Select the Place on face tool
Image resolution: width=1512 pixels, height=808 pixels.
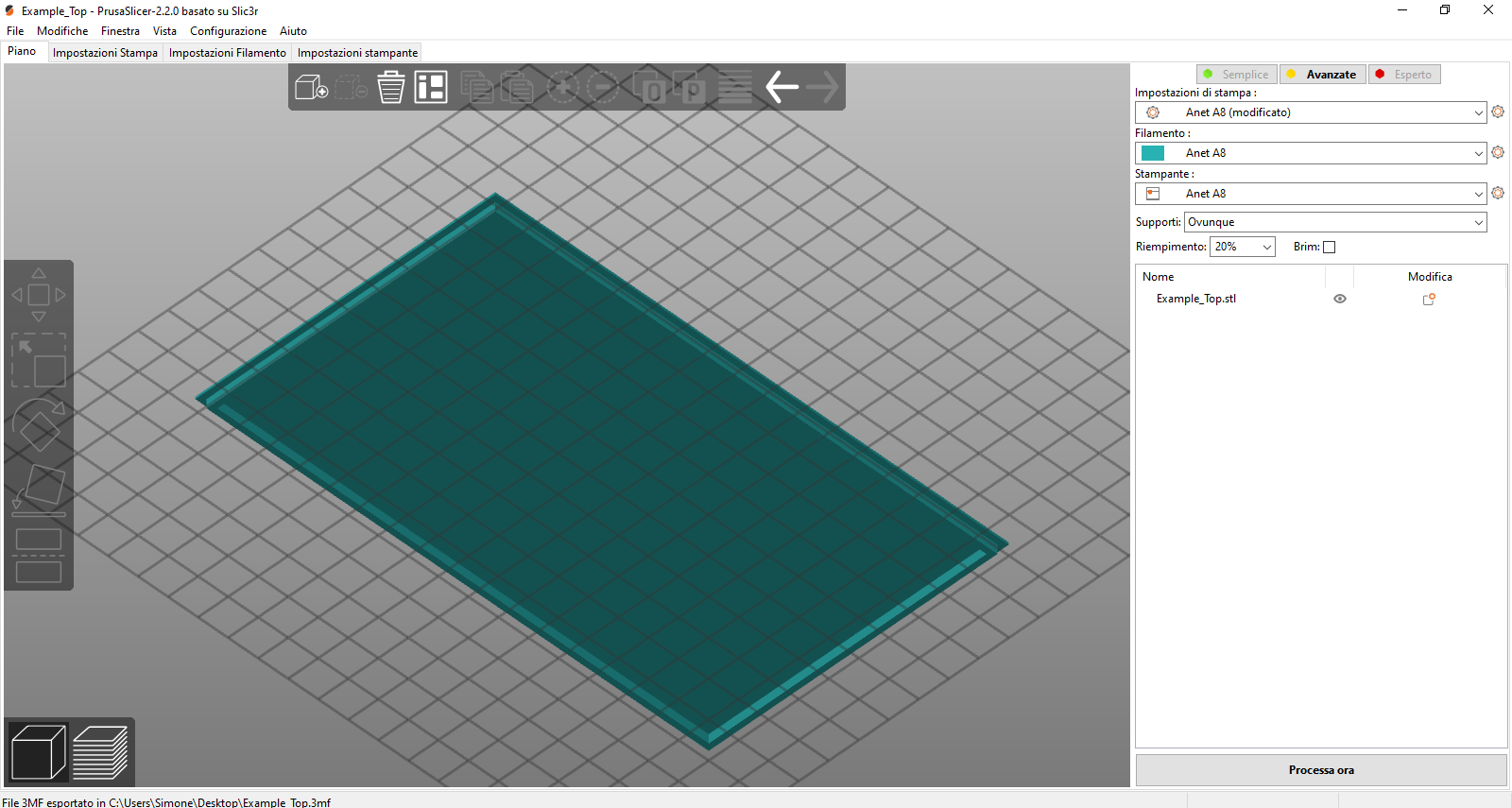[39, 490]
